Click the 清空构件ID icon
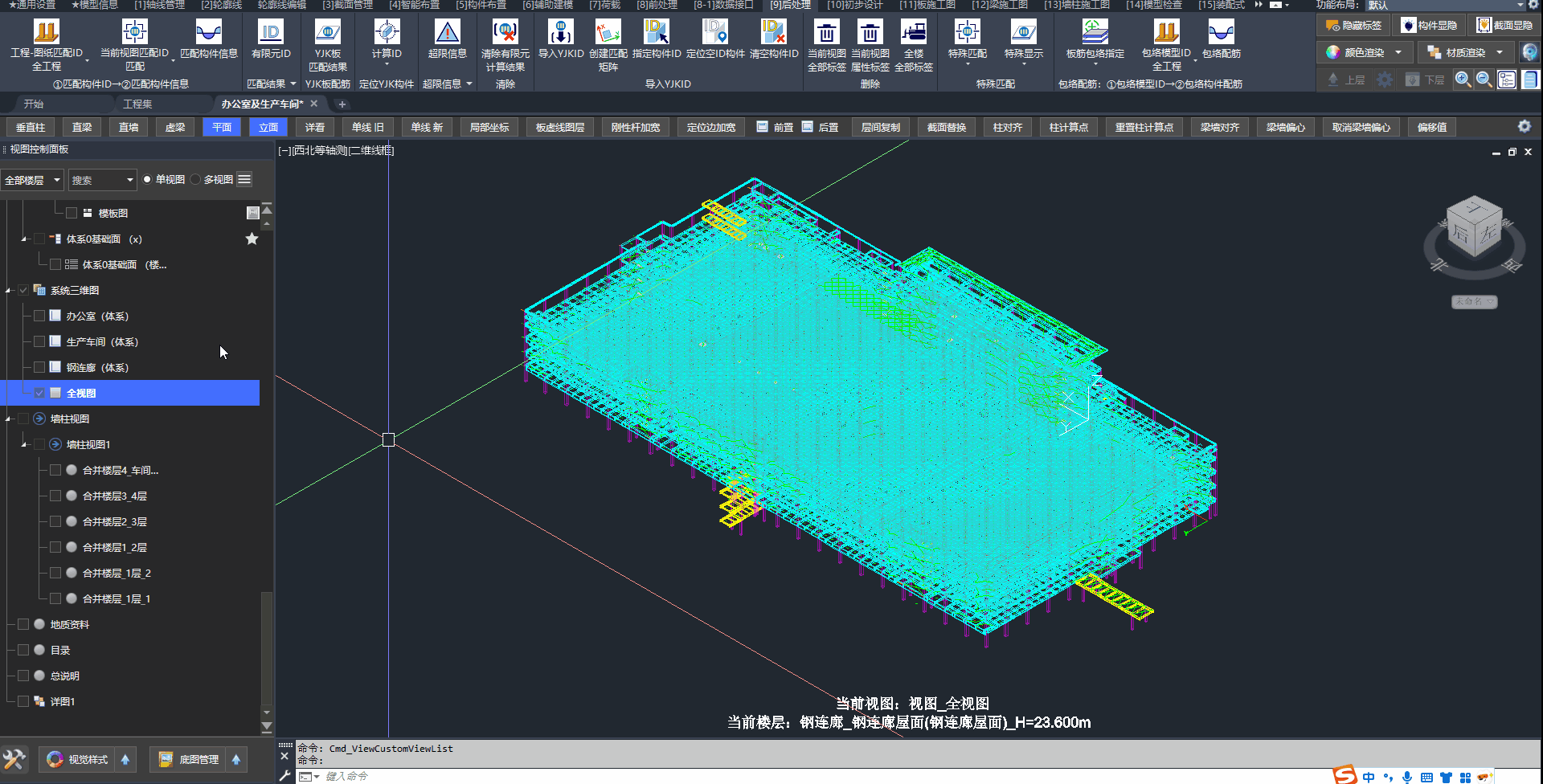This screenshot has height=784, width=1543. [773, 33]
